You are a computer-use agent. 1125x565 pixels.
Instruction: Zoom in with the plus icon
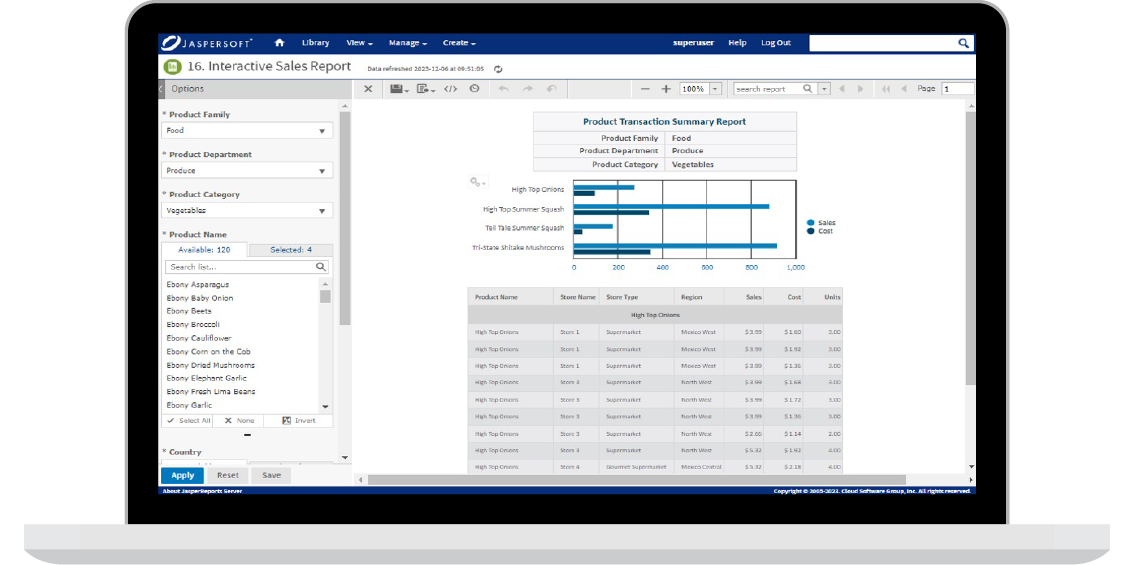666,89
